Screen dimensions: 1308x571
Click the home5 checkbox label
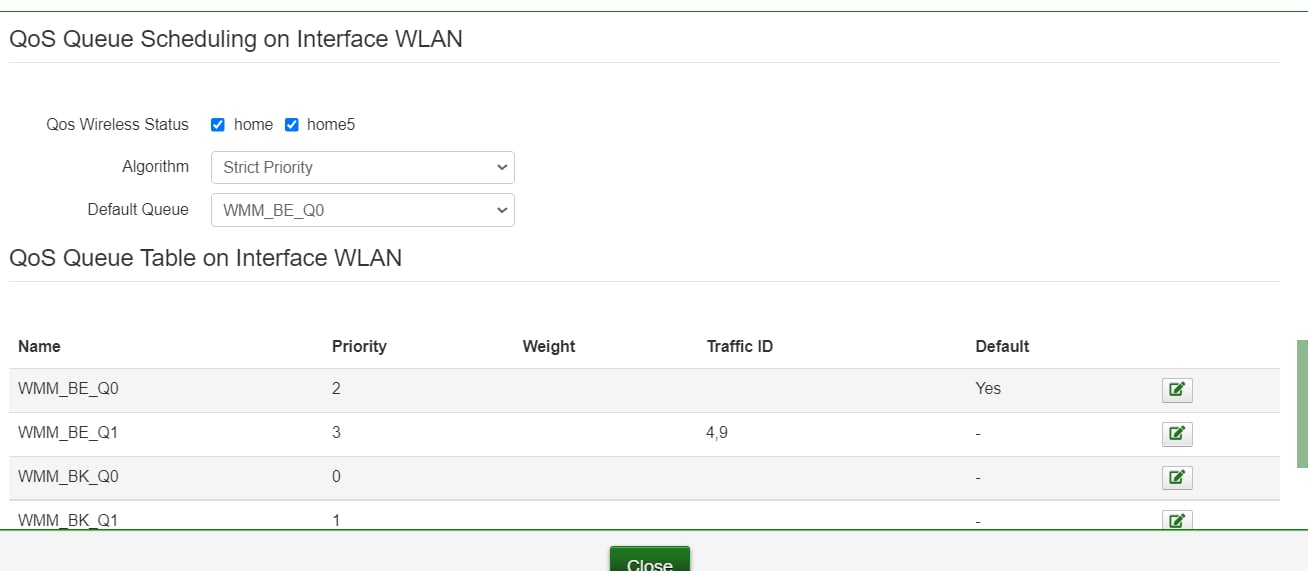pyautogui.click(x=331, y=125)
